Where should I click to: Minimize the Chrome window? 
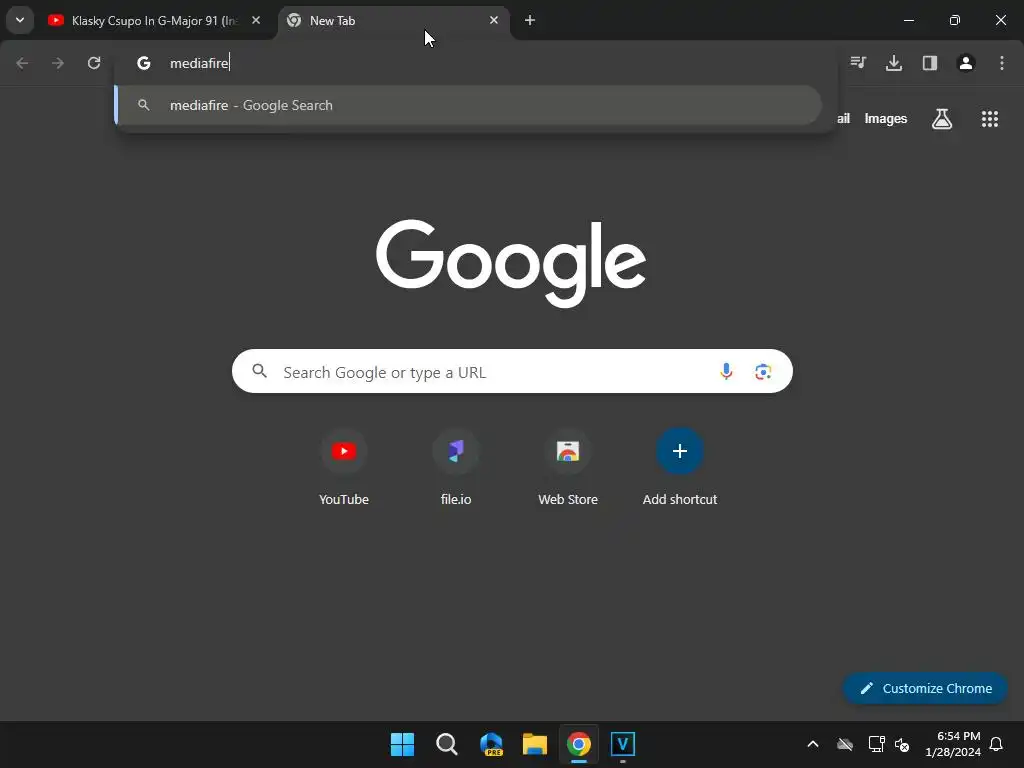click(x=909, y=20)
